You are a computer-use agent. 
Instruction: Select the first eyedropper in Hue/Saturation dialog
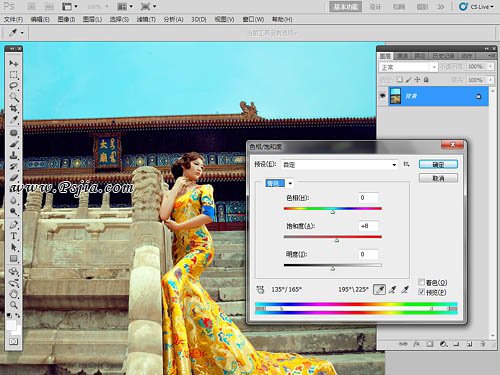coord(379,289)
